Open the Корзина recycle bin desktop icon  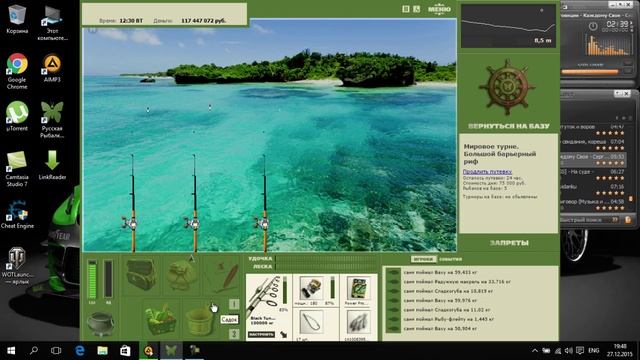(17, 19)
